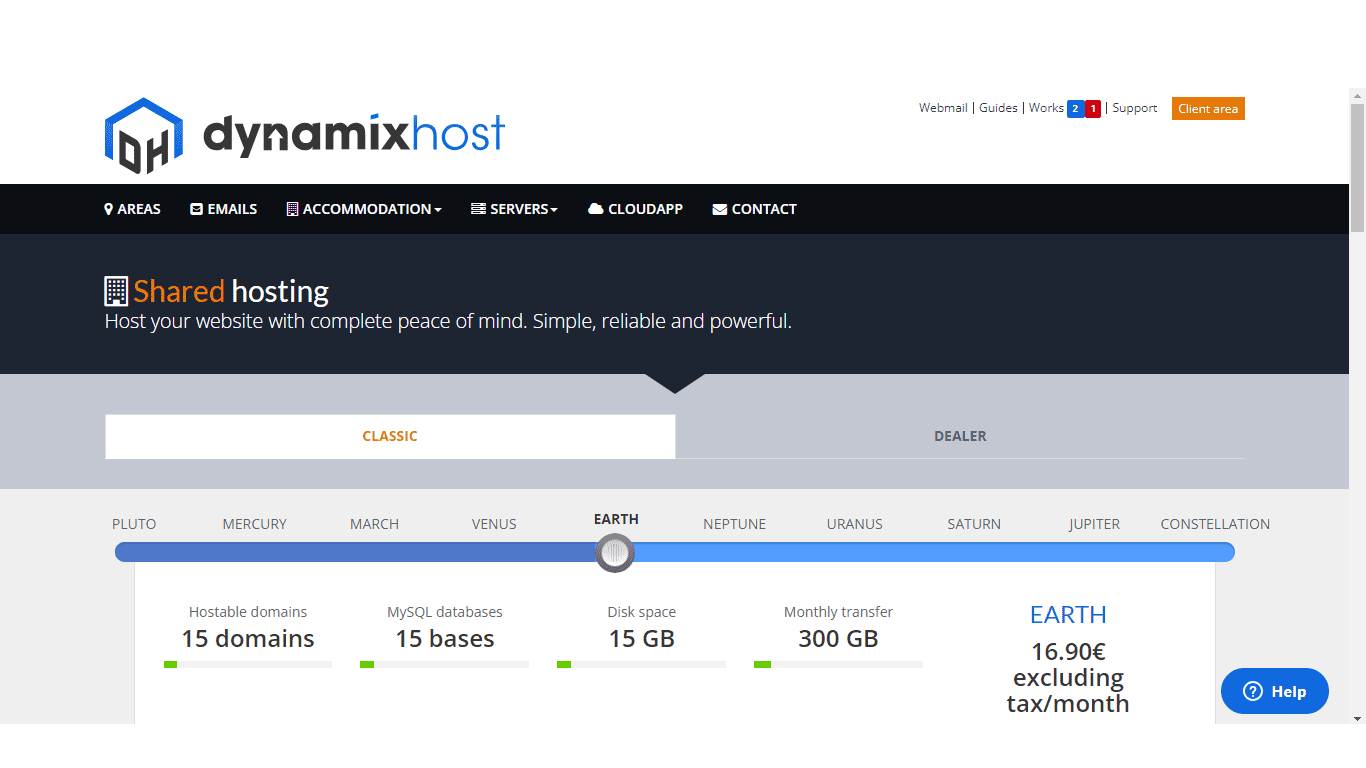Click the '300 GB' monthly transfer value
The image size is (1366, 768).
point(838,639)
